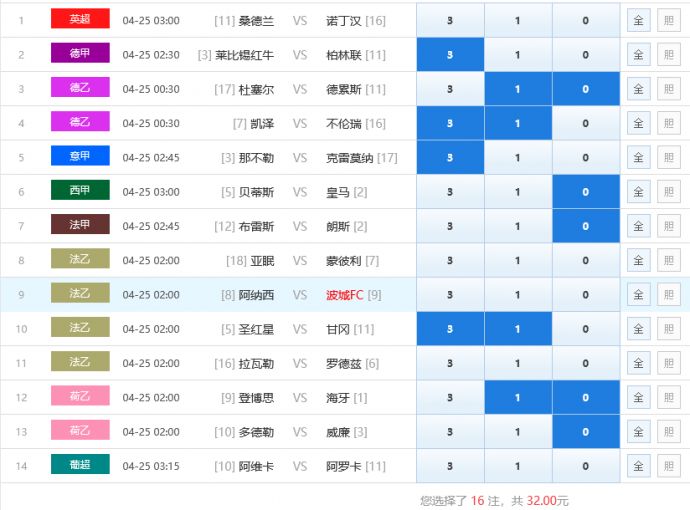This screenshot has height=510, width=690.
Task: Click the red 英超 league tag
Action: pos(80,20)
